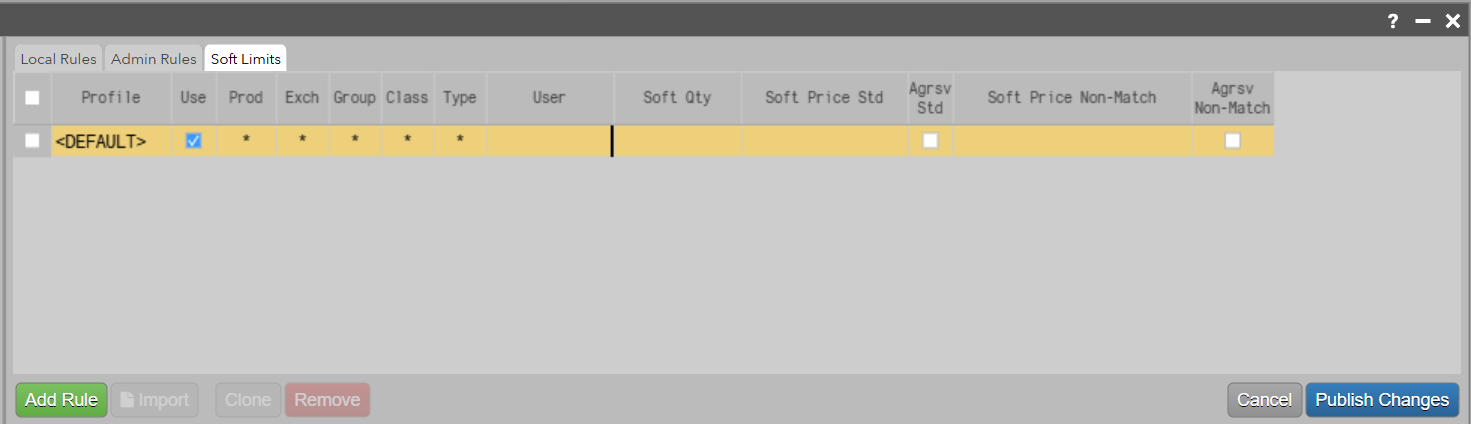Open the help question mark icon

pyautogui.click(x=1393, y=21)
